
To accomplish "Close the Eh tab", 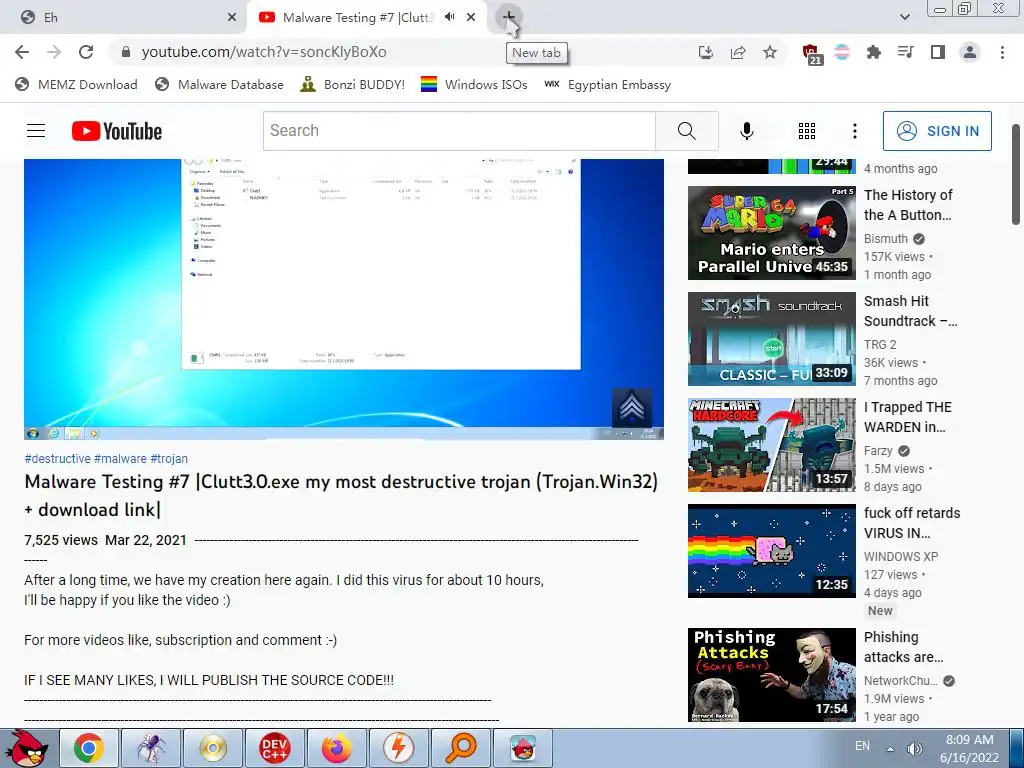I will pyautogui.click(x=232, y=18).
